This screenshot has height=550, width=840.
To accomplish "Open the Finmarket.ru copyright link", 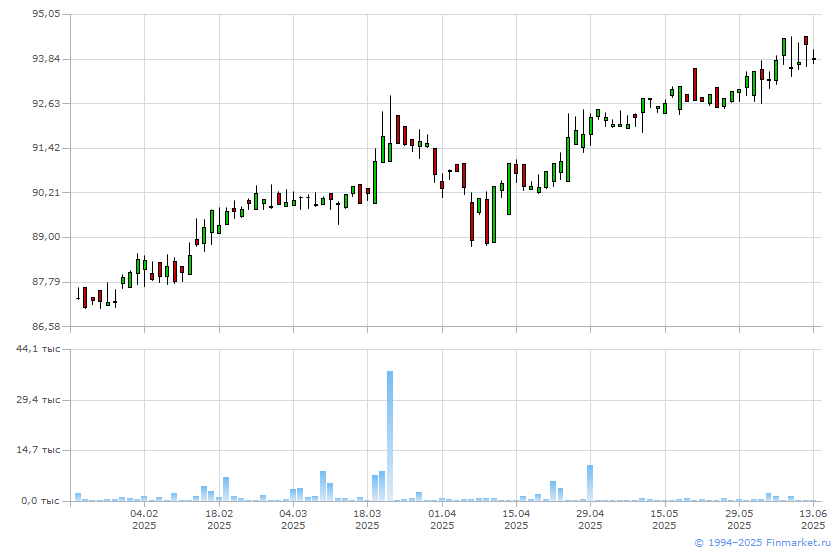I will pos(762,543).
